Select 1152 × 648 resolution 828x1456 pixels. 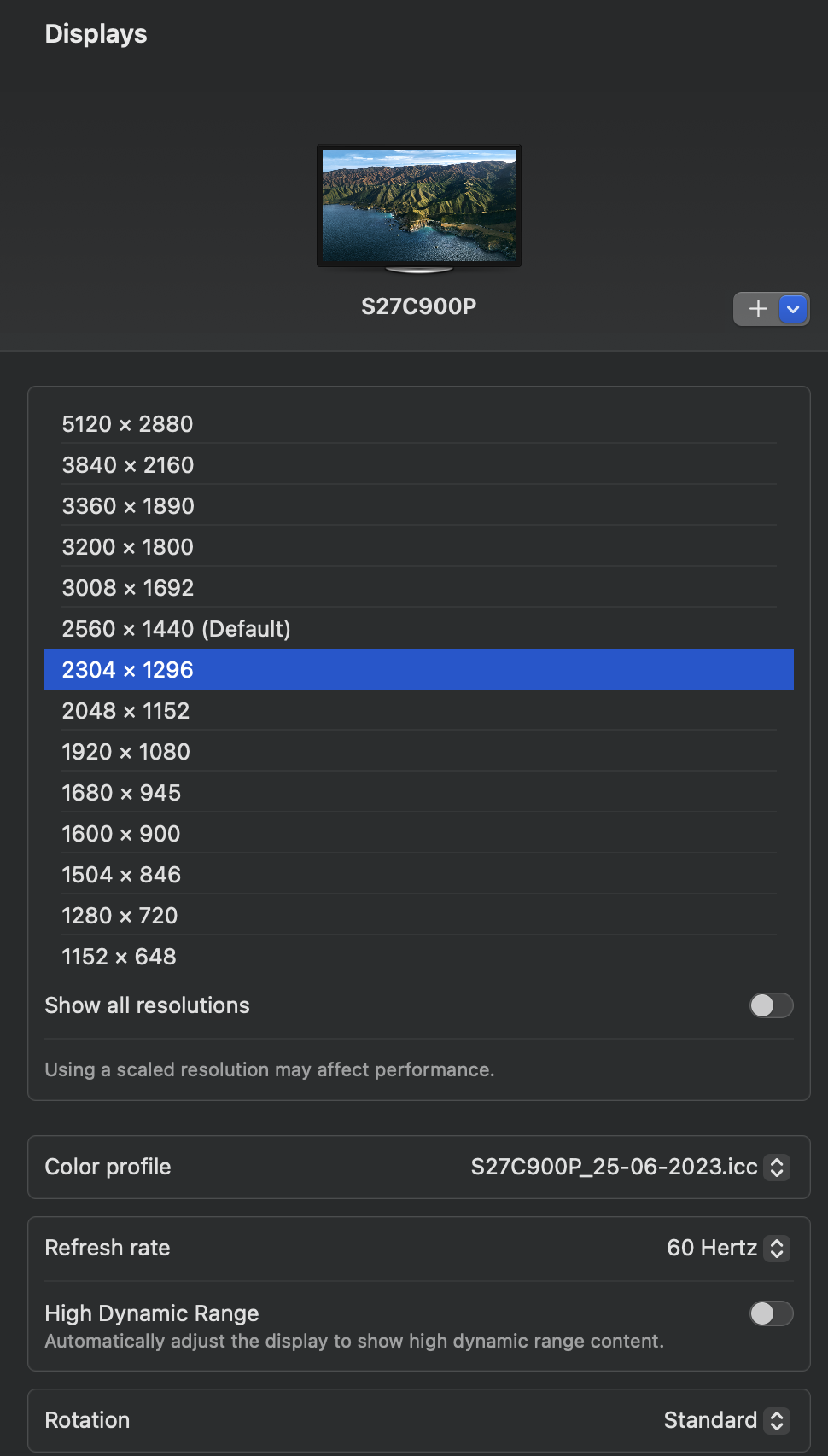coord(119,957)
